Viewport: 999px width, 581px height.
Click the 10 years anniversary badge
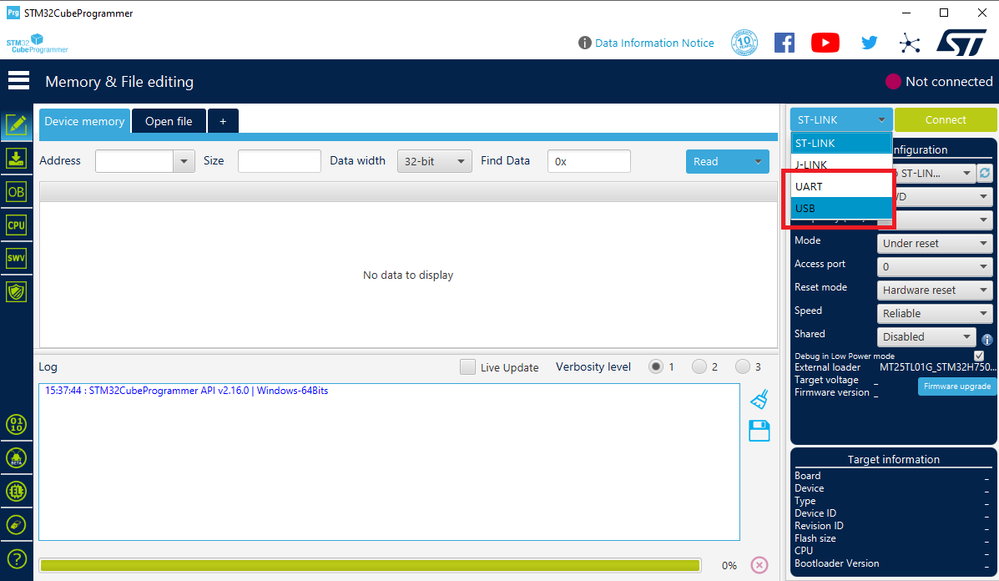point(744,43)
